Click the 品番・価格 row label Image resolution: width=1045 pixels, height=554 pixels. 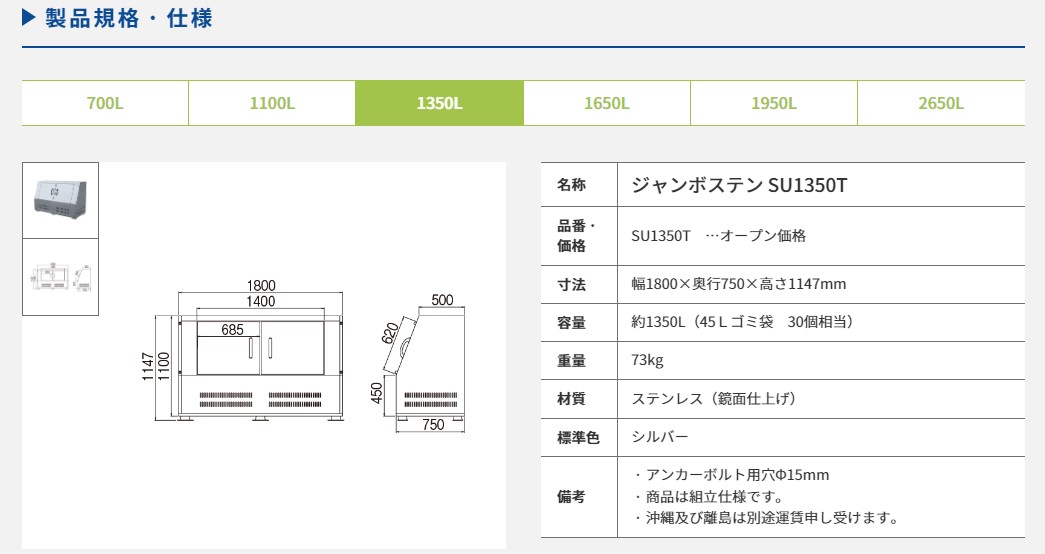click(576, 236)
